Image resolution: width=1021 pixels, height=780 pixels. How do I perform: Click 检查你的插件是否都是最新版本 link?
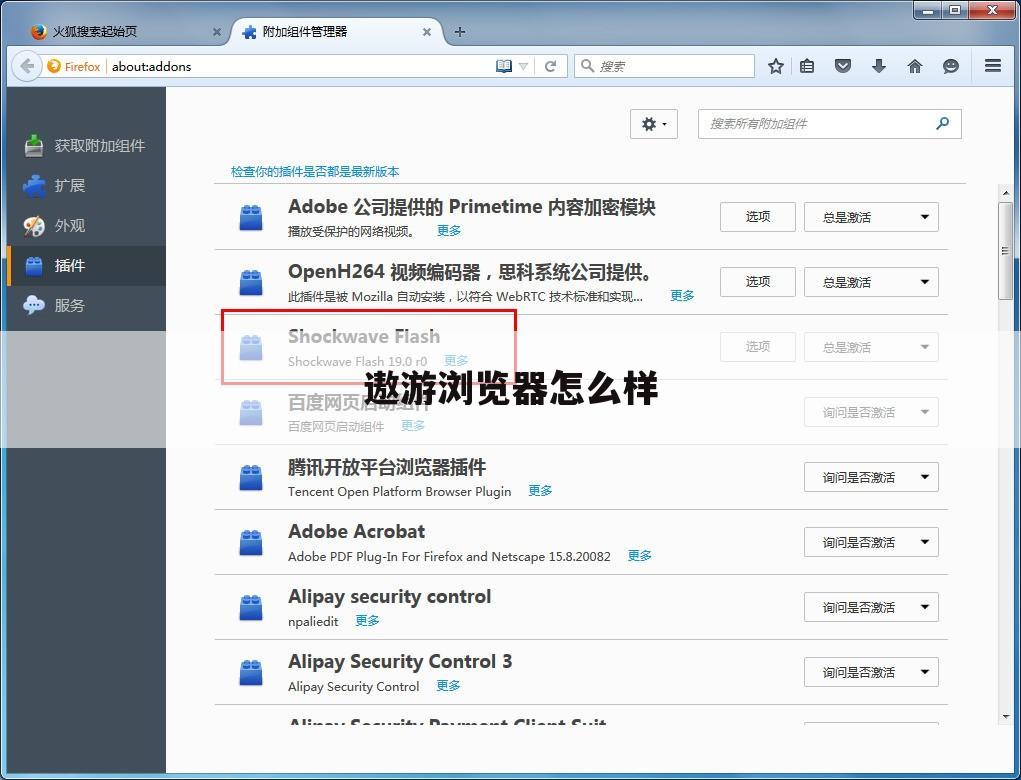315,172
